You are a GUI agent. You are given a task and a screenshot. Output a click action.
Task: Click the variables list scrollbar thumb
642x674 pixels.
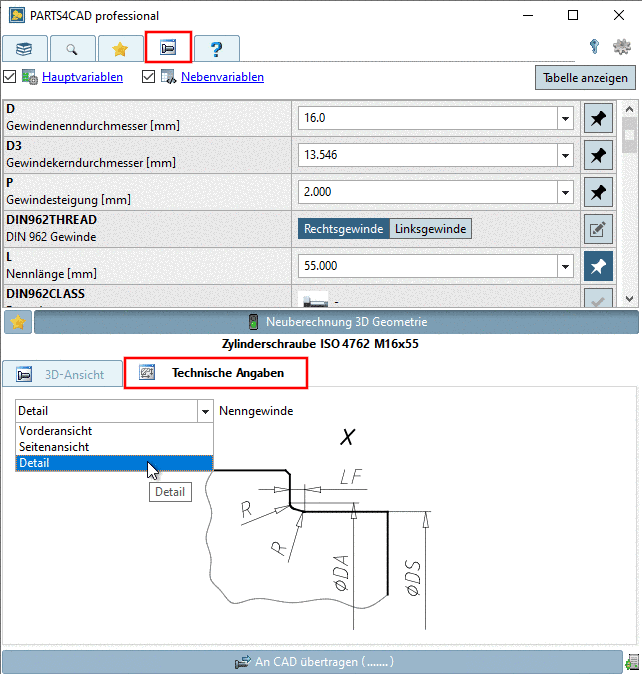click(630, 135)
